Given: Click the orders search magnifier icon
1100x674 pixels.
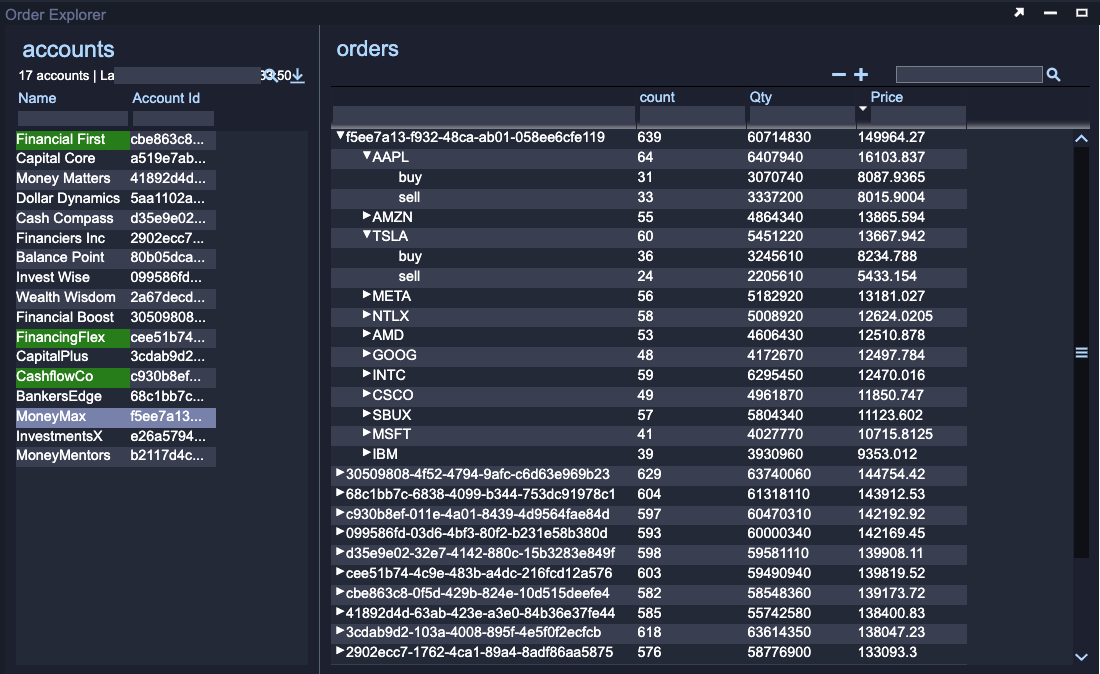Looking at the screenshot, I should click(x=1053, y=75).
